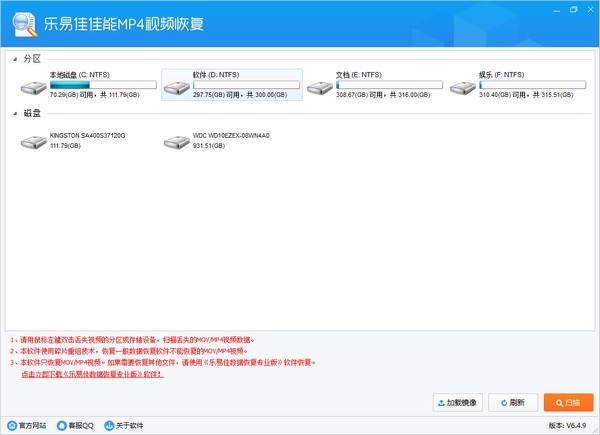Minimize the application window
The width and height of the screenshot is (600, 435).
pyautogui.click(x=556, y=10)
